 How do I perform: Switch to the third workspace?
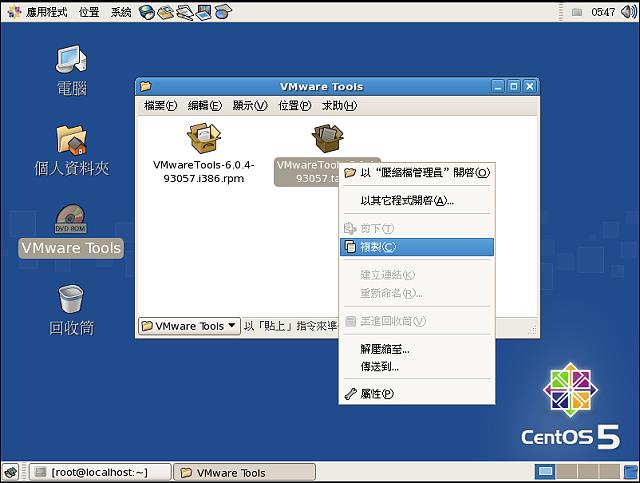(x=588, y=472)
